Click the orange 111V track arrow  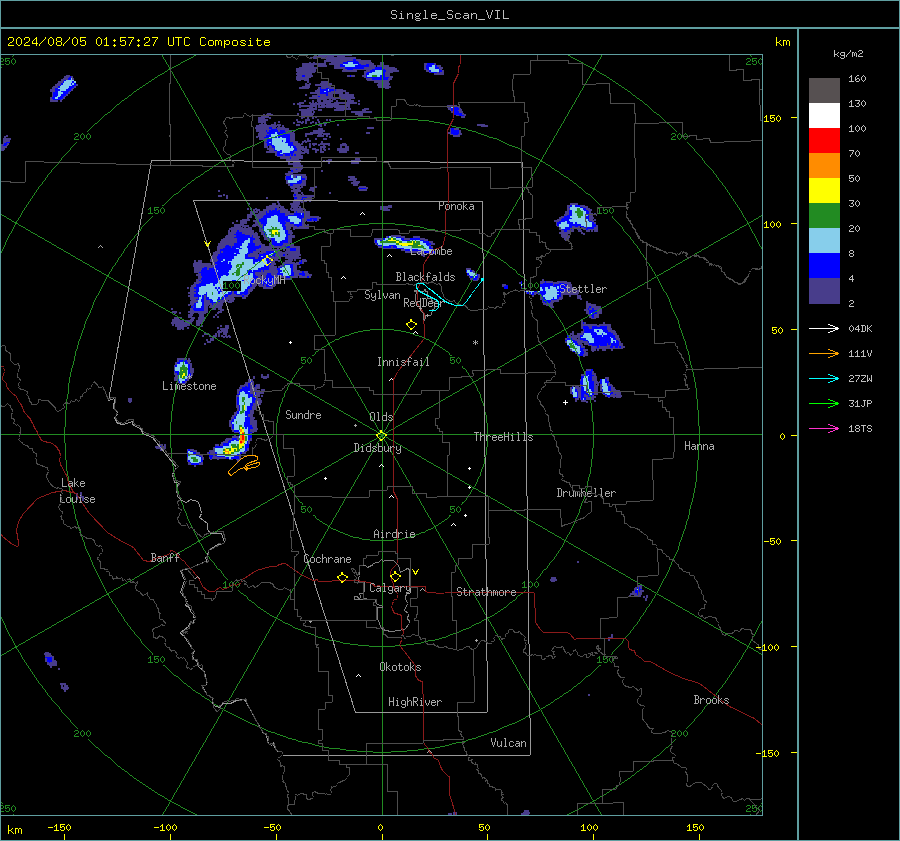[x=824, y=354]
